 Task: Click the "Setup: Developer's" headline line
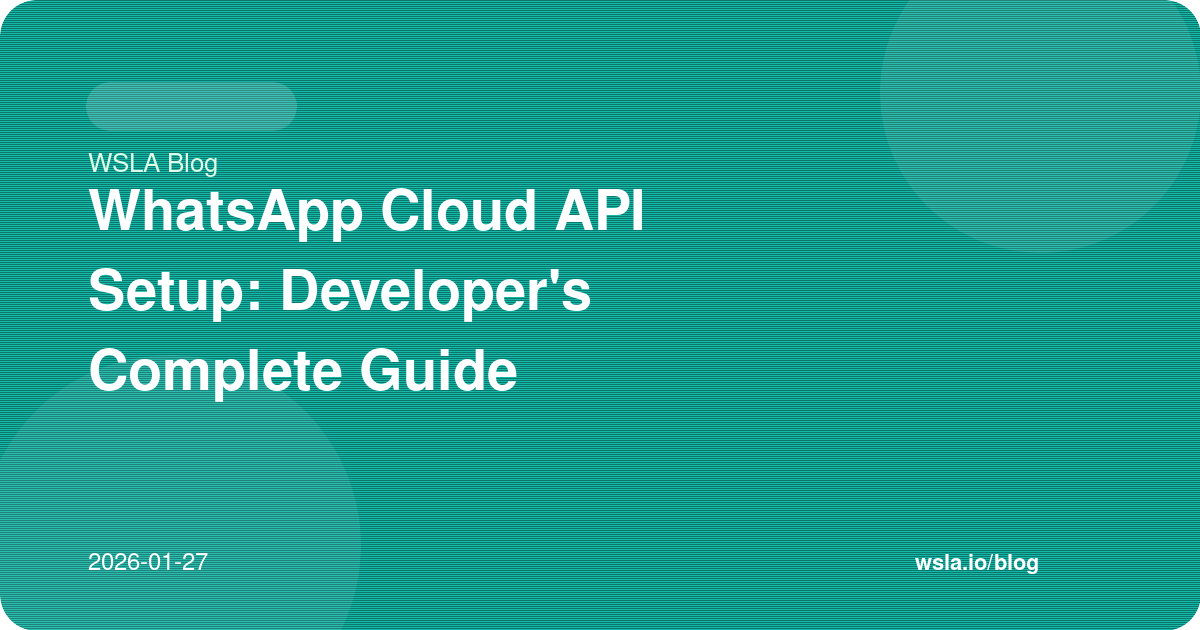(340, 292)
